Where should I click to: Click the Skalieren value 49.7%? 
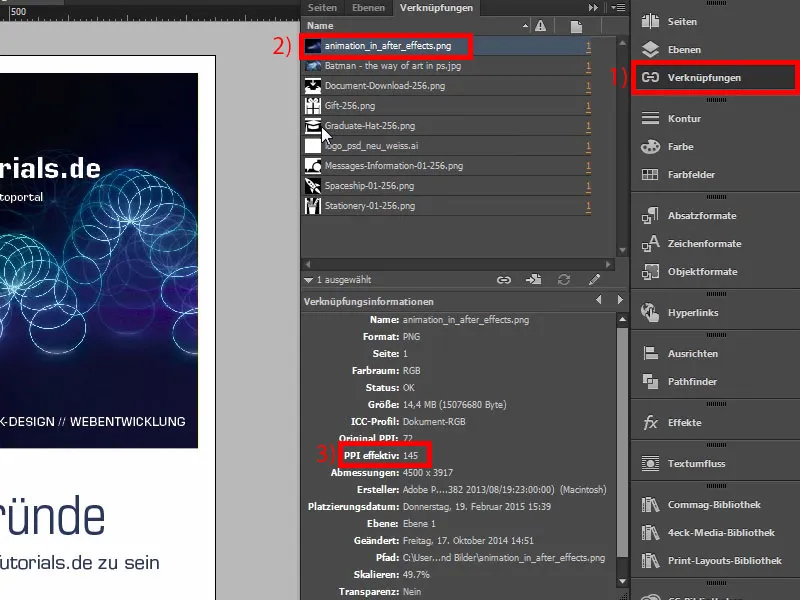click(x=416, y=574)
